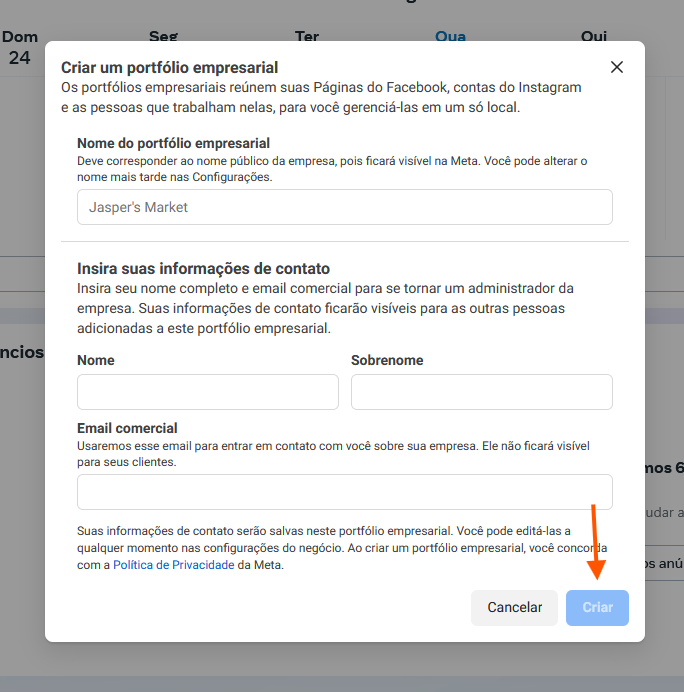Select the Dom 24 calendar day header
This screenshot has width=684, height=692.
pos(20,47)
